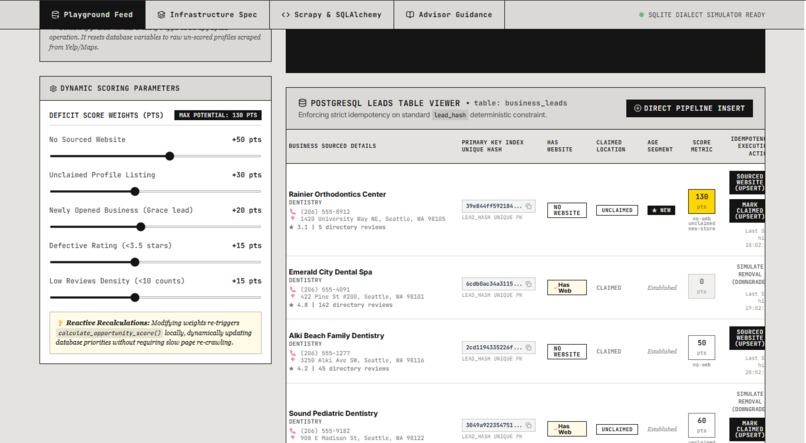The width and height of the screenshot is (806, 443).
Task: Adjust the No Sourced Website weight slider
Action: pyautogui.click(x=155, y=156)
